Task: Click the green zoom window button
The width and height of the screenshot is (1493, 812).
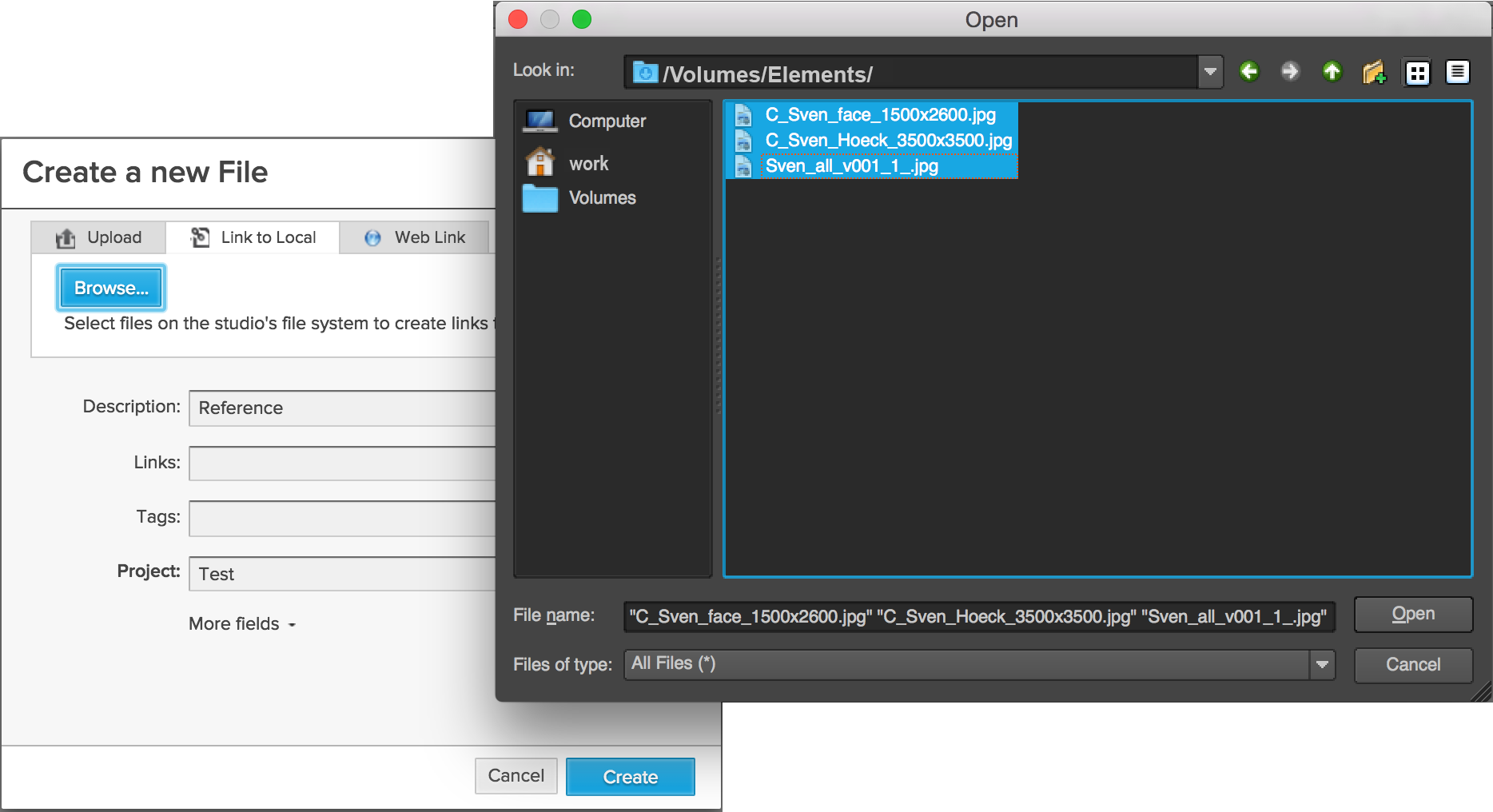Action: point(582,19)
